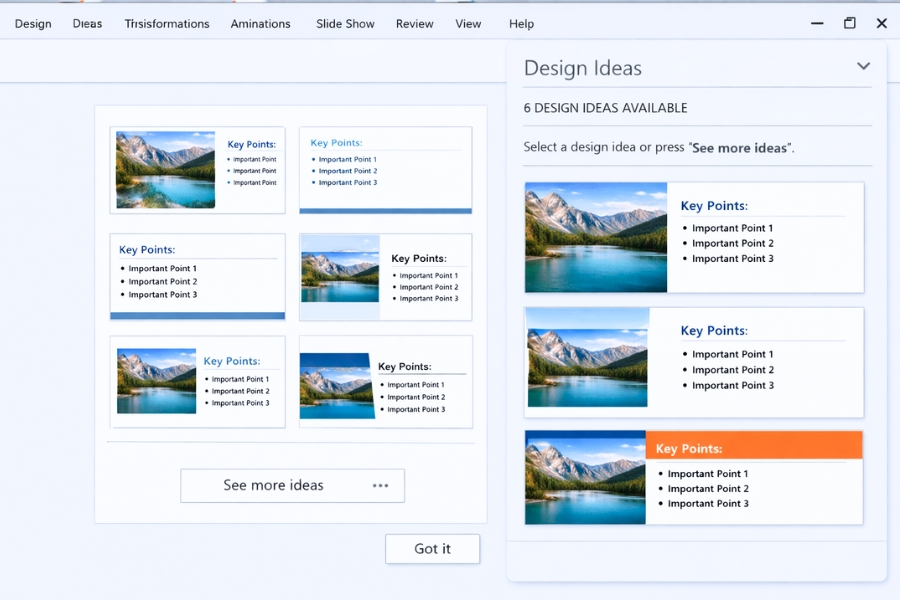This screenshot has height=600, width=900.
Task: Open the Animations menu
Action: tap(260, 23)
